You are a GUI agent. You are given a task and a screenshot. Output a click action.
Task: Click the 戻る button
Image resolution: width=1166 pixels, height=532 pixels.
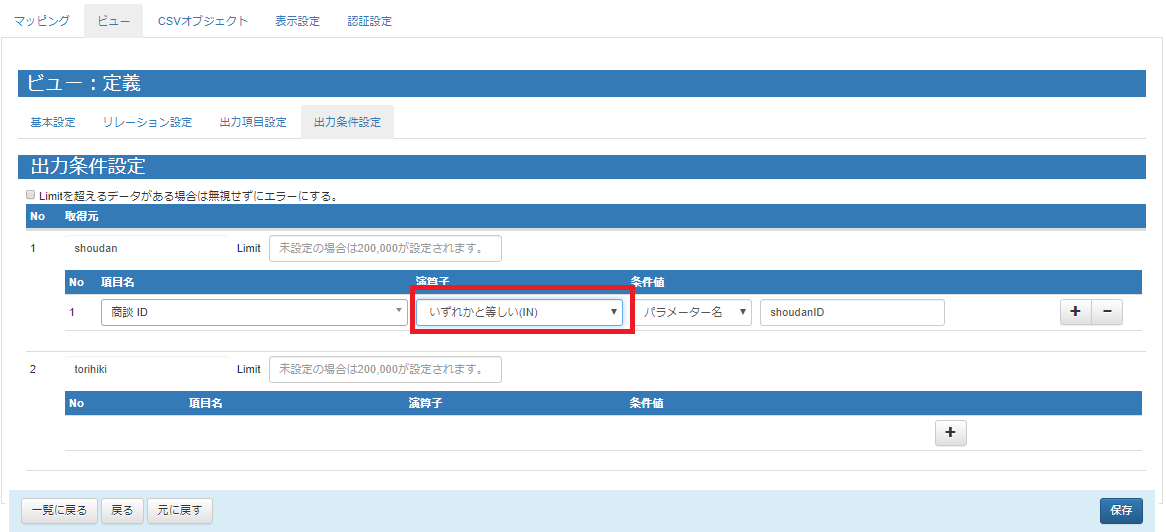click(122, 510)
